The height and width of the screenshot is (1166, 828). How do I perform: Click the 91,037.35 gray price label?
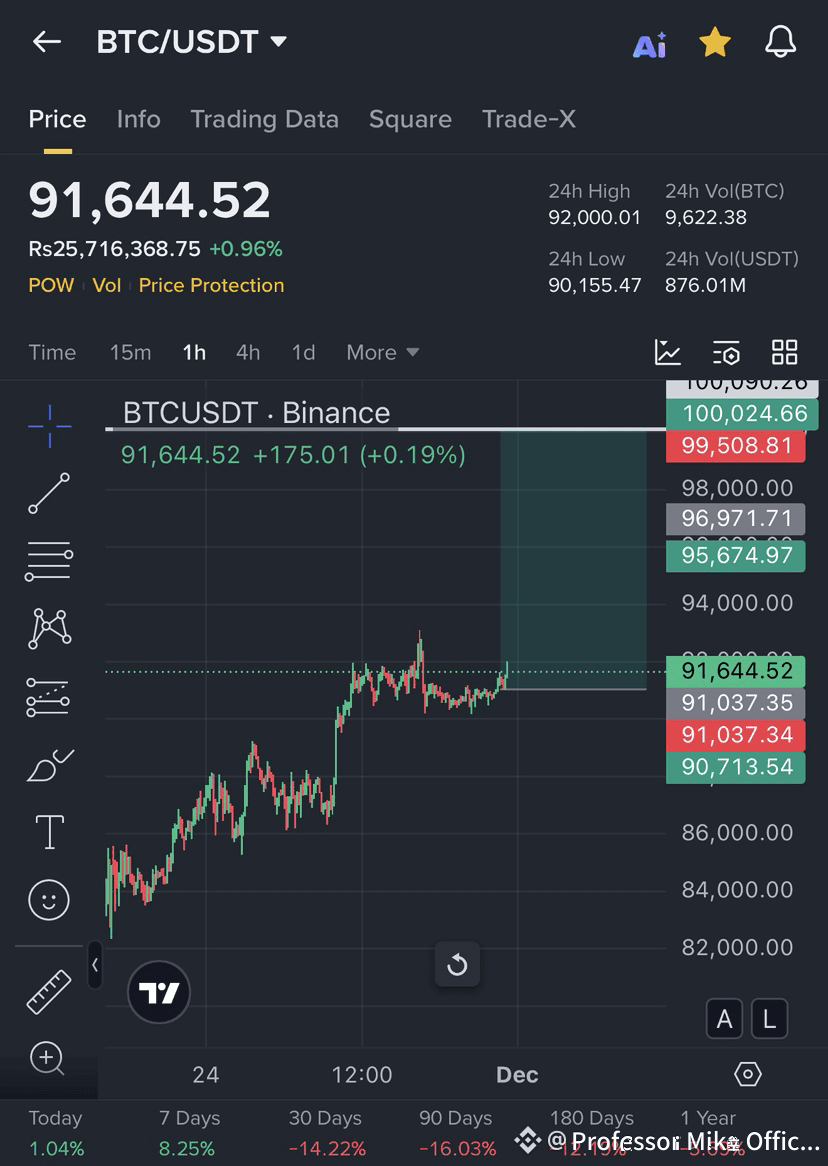coord(736,703)
